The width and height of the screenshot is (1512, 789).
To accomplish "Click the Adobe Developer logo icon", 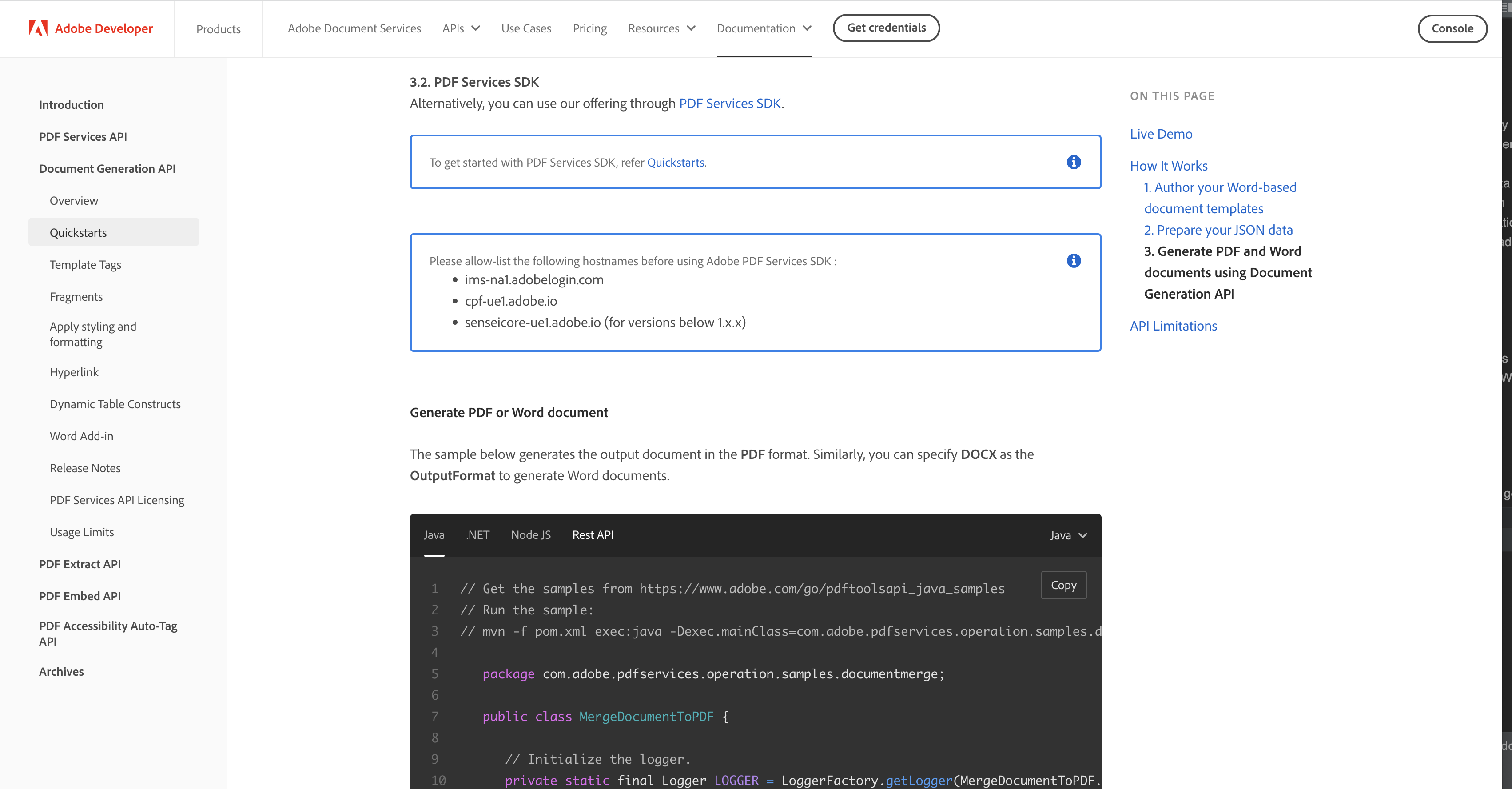I will click(38, 28).
